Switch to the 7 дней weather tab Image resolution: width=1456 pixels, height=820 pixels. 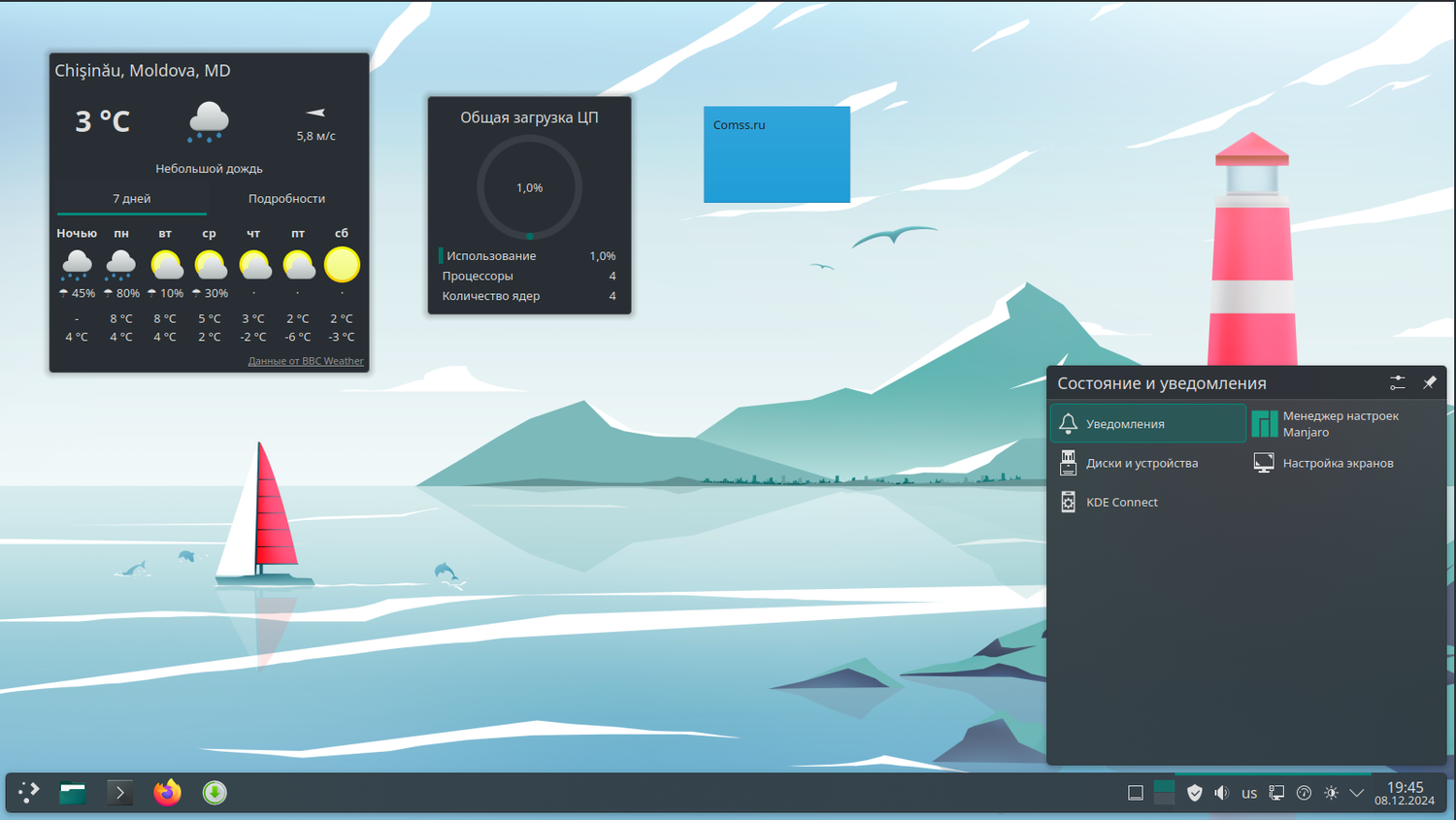132,198
